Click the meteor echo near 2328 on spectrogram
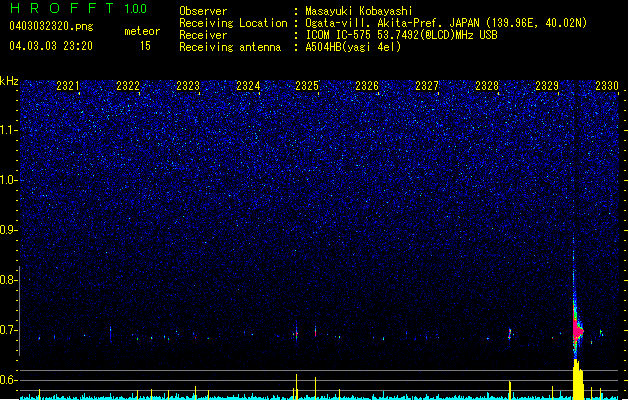 pos(510,333)
